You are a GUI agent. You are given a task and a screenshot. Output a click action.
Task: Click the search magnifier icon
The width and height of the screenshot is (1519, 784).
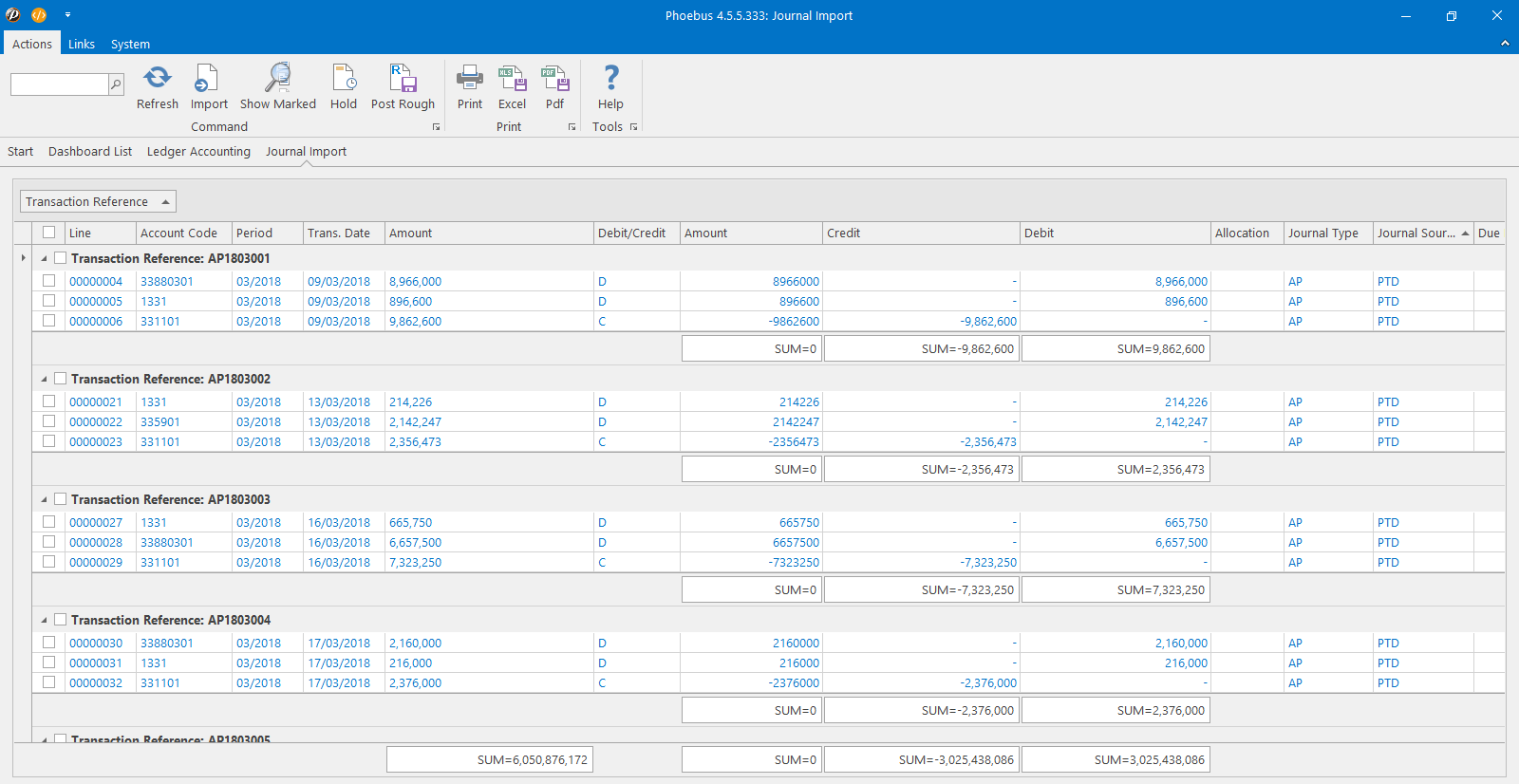[116, 84]
